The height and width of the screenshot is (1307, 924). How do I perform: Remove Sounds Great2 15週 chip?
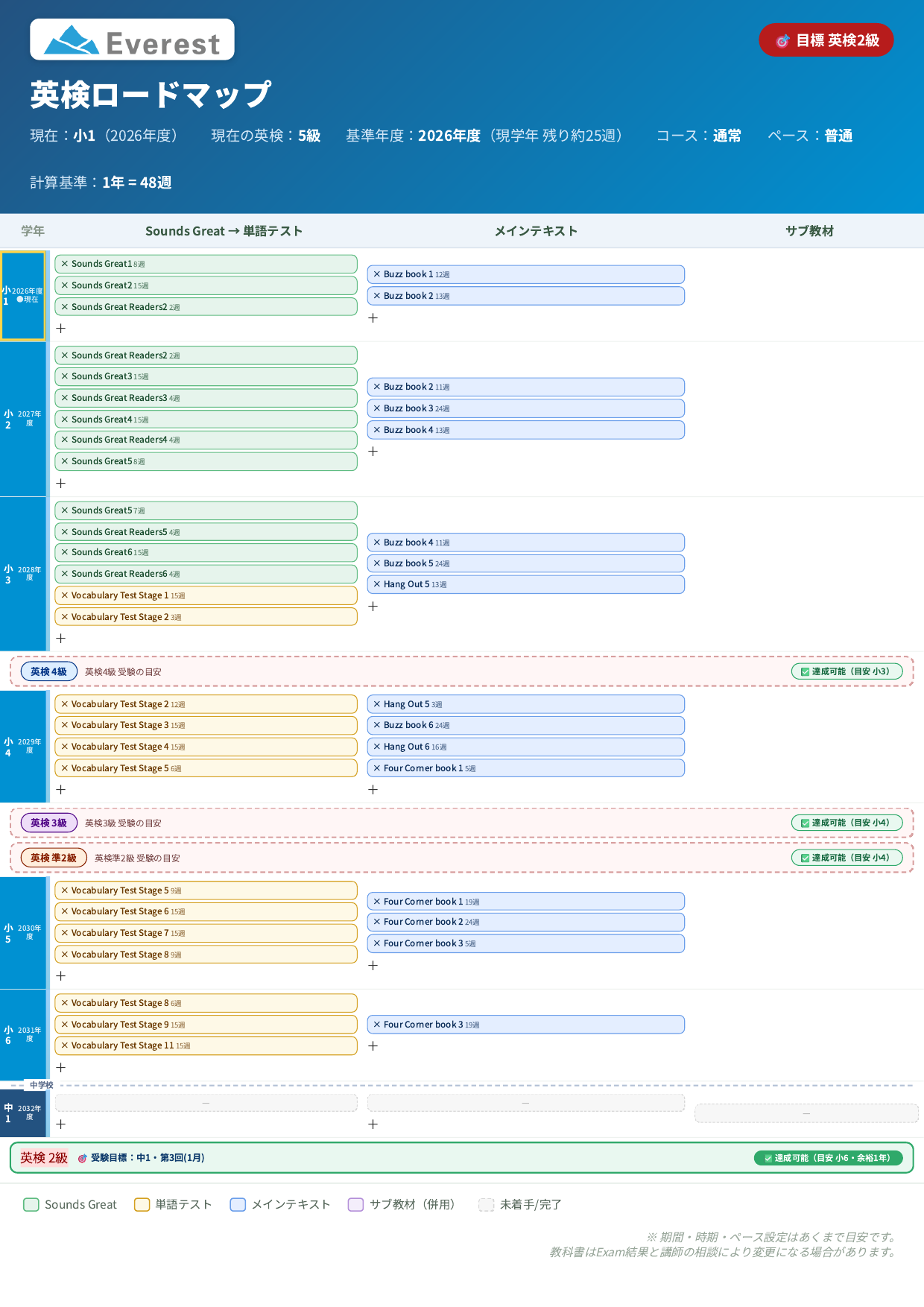[x=65, y=285]
